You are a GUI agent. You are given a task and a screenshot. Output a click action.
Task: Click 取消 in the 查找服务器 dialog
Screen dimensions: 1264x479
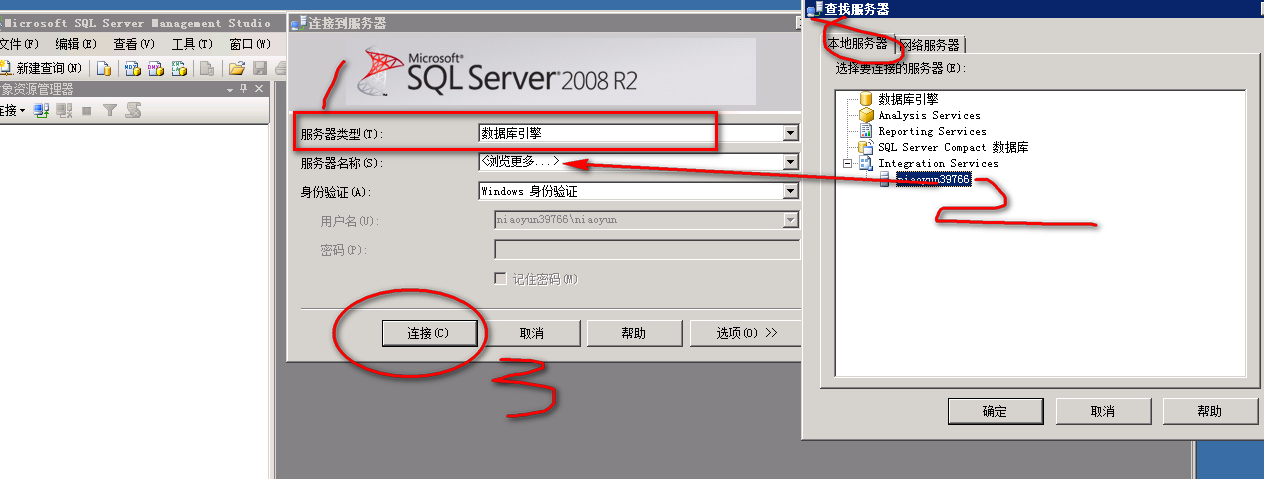click(1102, 411)
